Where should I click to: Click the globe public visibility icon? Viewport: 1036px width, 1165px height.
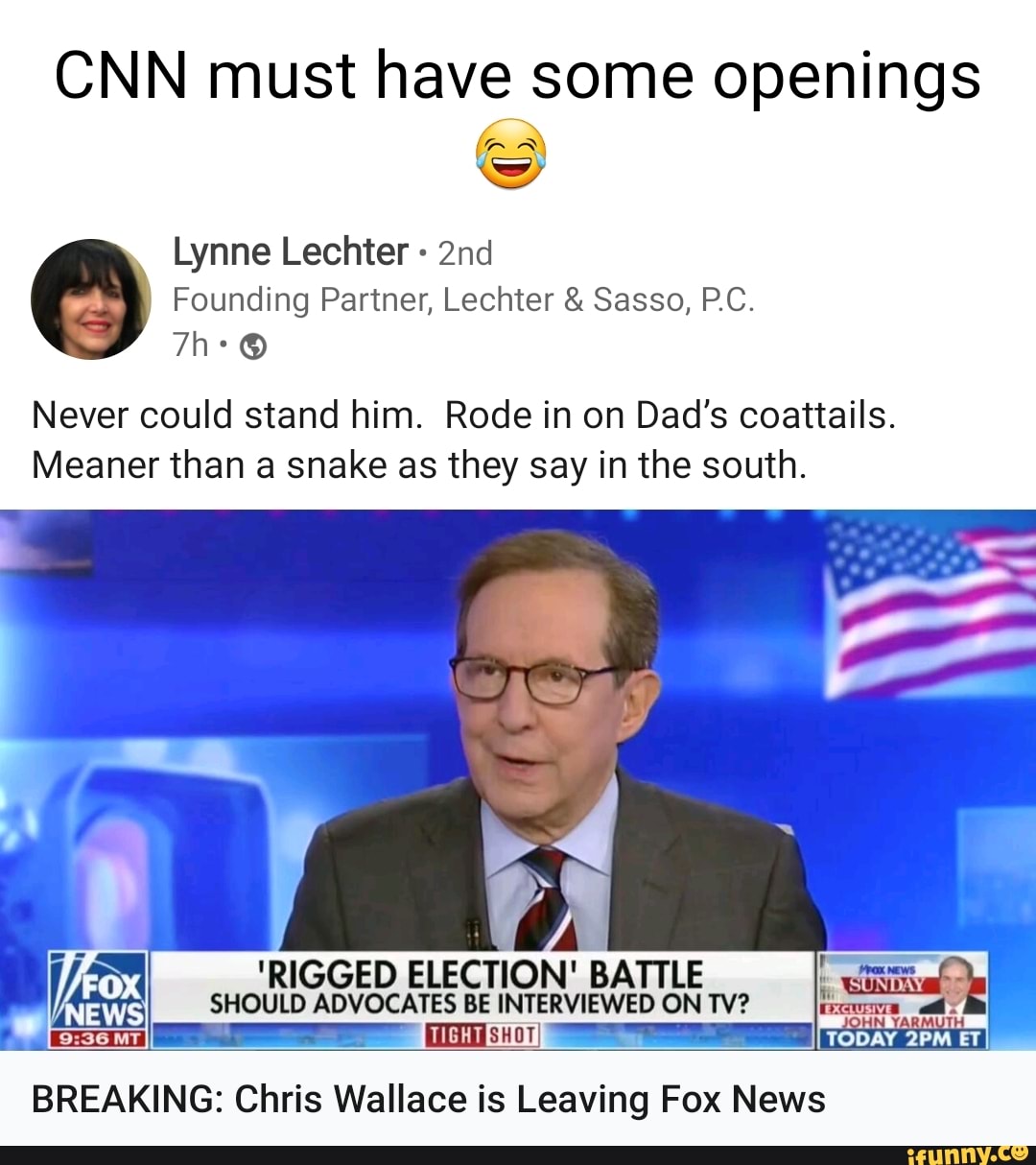252,346
